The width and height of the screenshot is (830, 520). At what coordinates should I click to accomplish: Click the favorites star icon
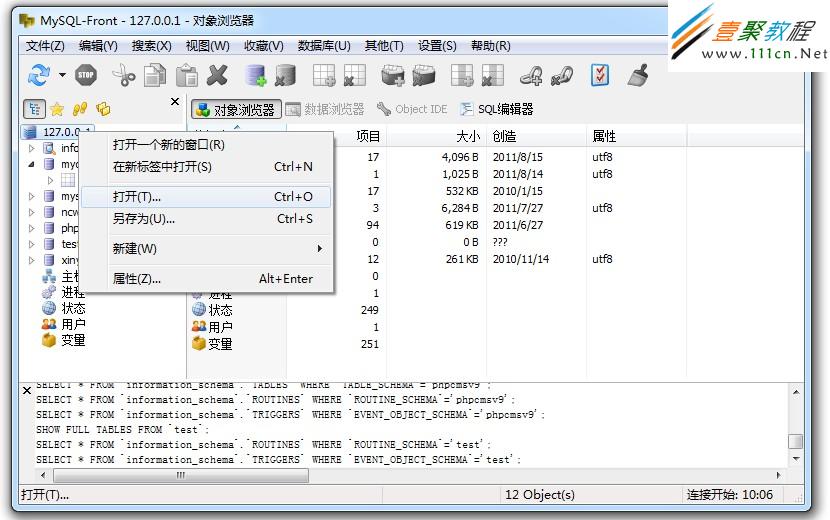pyautogui.click(x=57, y=109)
